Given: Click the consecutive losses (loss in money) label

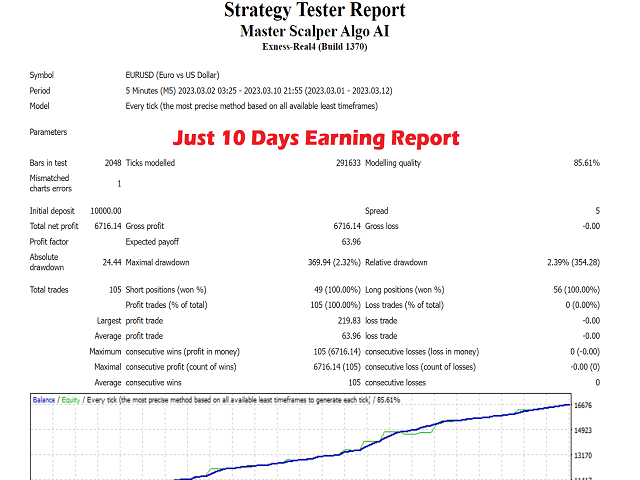Looking at the screenshot, I should click(x=422, y=352).
